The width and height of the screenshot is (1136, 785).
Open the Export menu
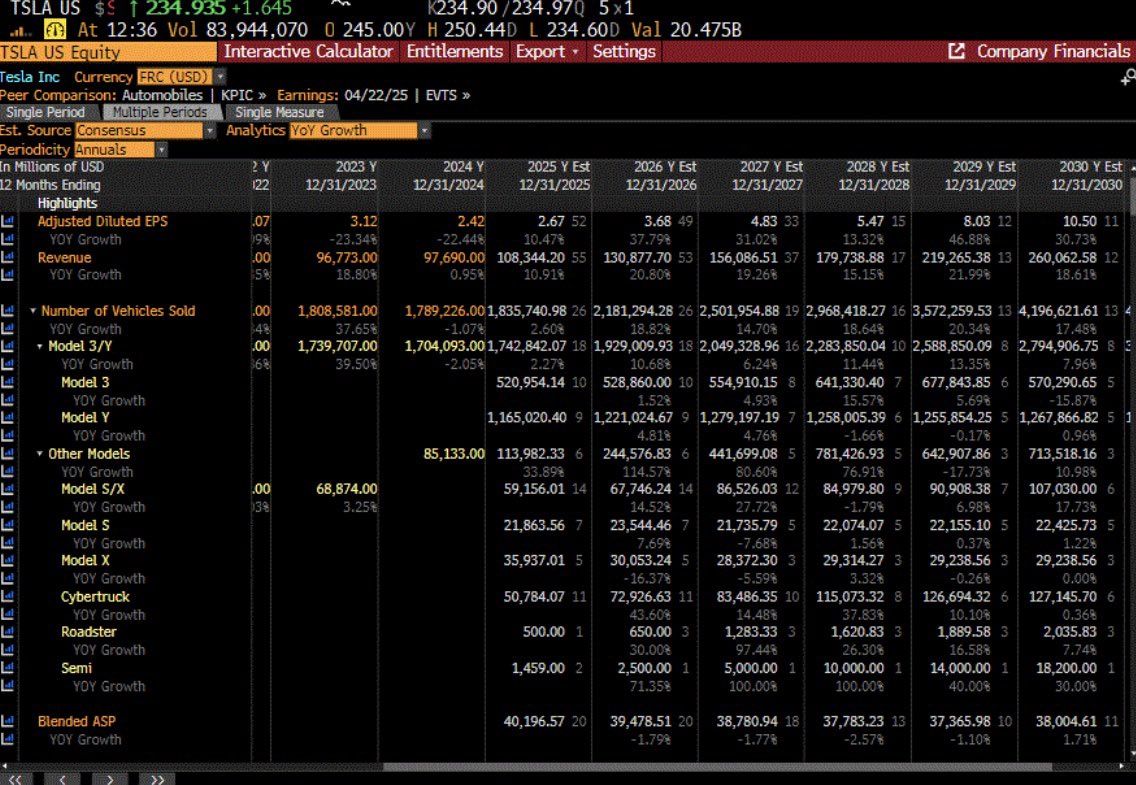(x=547, y=52)
